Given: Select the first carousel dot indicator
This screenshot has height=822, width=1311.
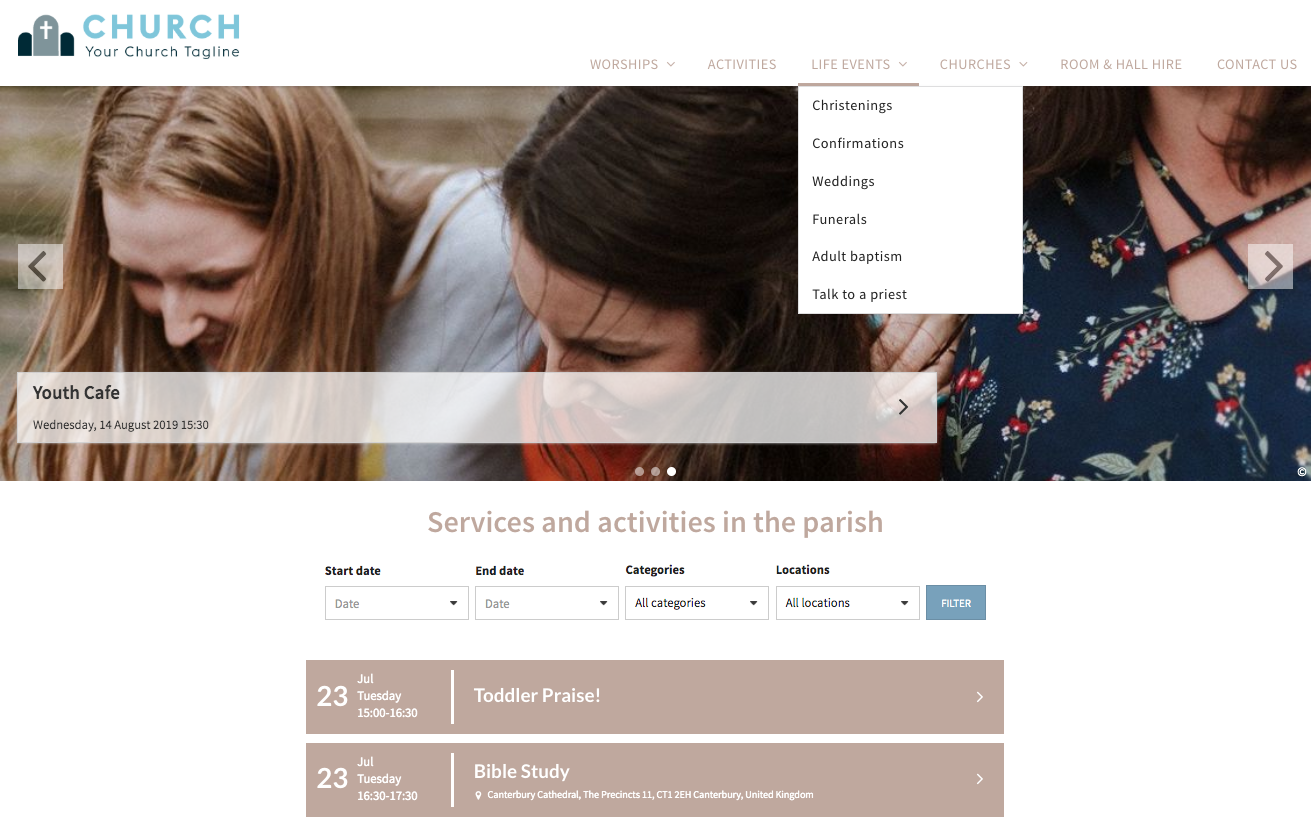Looking at the screenshot, I should click(639, 471).
